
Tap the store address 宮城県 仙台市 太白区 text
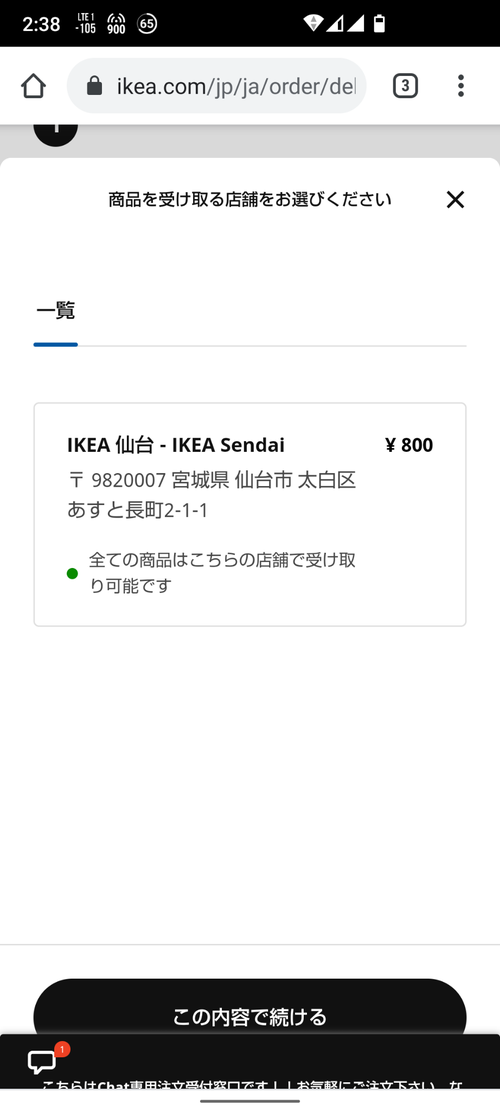pos(263,480)
